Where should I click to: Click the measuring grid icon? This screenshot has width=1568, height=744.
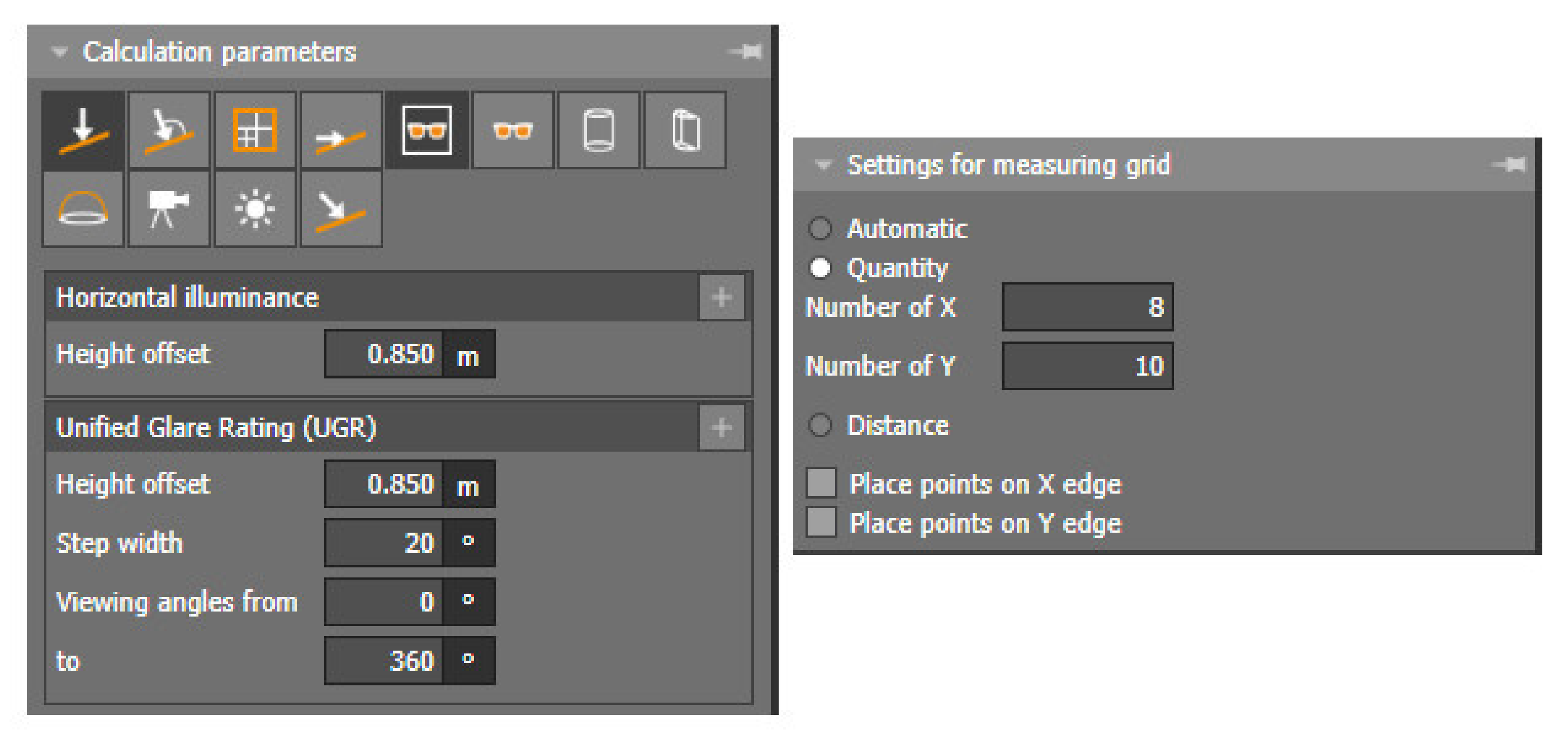point(255,130)
